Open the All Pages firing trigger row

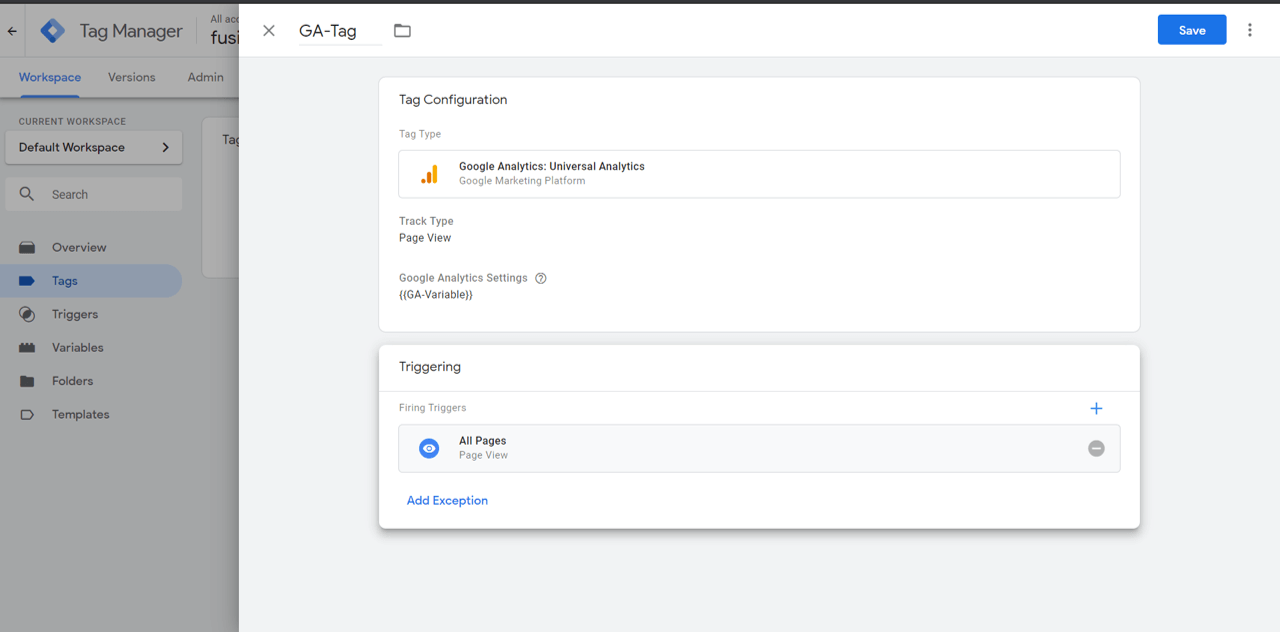(x=759, y=448)
